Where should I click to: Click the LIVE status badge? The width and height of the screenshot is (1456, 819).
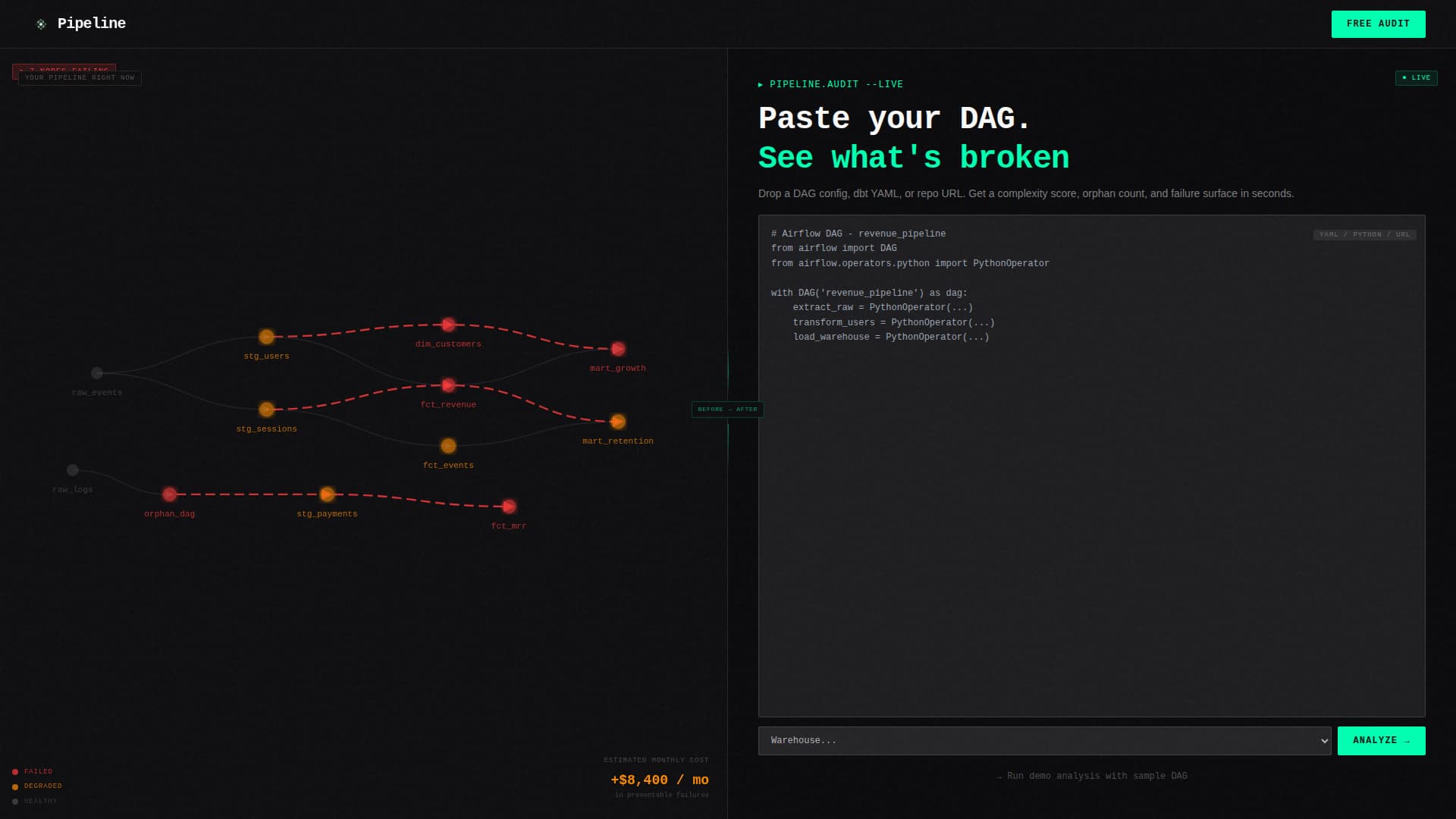(x=1416, y=78)
